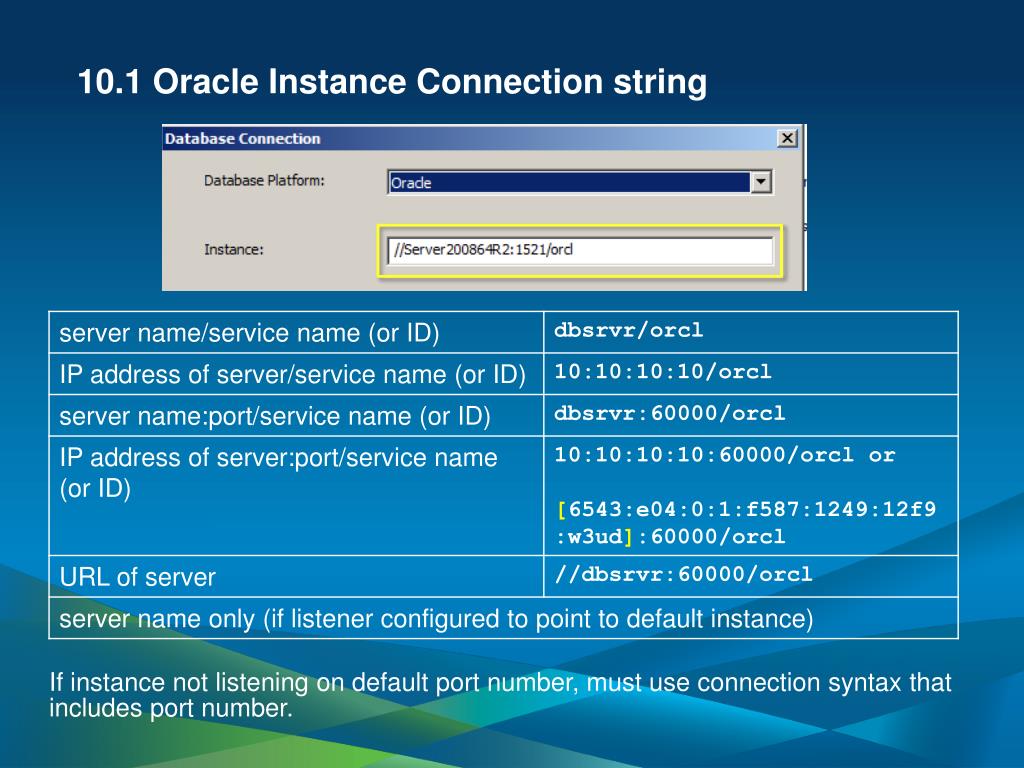Viewport: 1024px width, 768px height.
Task: Select 'server name/service name (or ID)' cell
Action: click(296, 333)
